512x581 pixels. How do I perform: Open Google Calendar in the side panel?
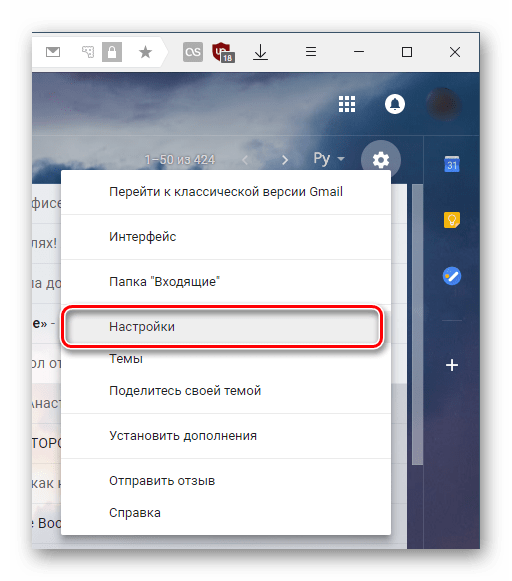pos(452,164)
